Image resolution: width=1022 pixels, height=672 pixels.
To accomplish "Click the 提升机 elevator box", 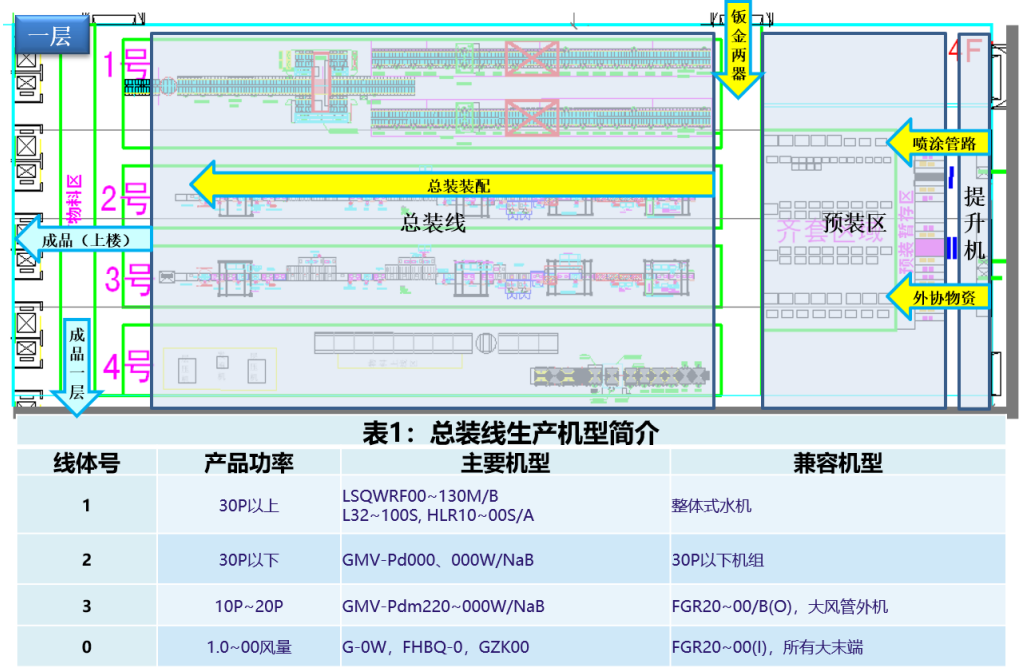I will (x=974, y=223).
